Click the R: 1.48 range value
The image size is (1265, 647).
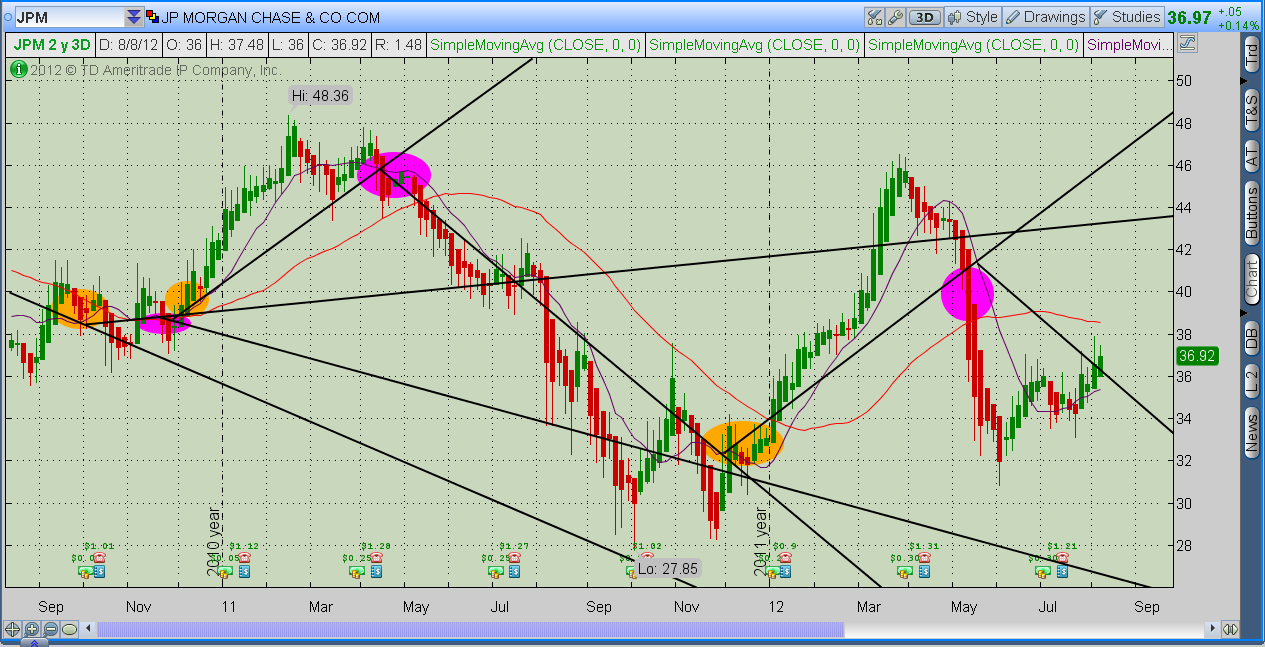401,45
